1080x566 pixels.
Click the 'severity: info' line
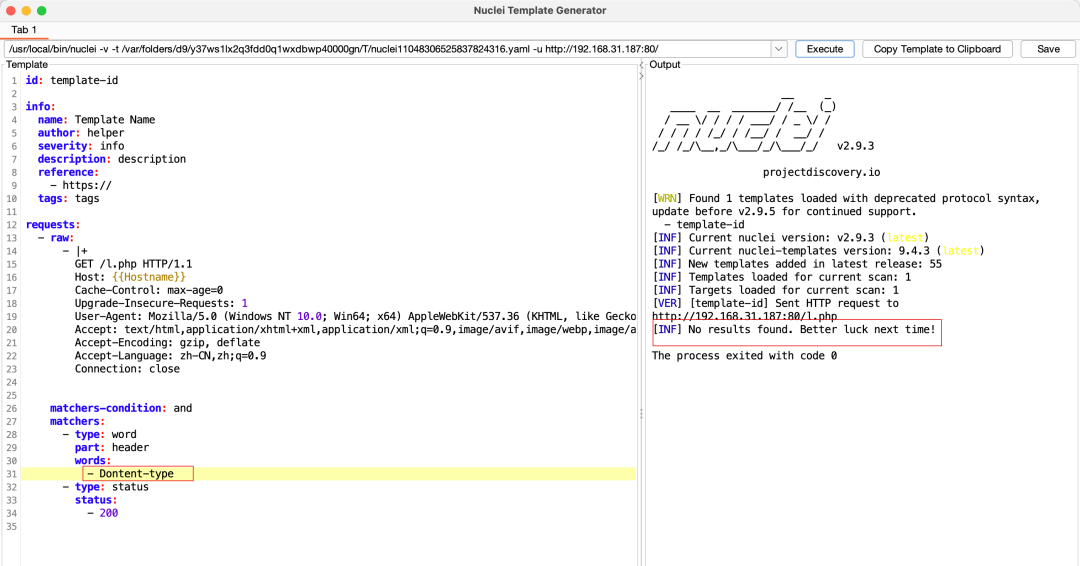pos(81,146)
